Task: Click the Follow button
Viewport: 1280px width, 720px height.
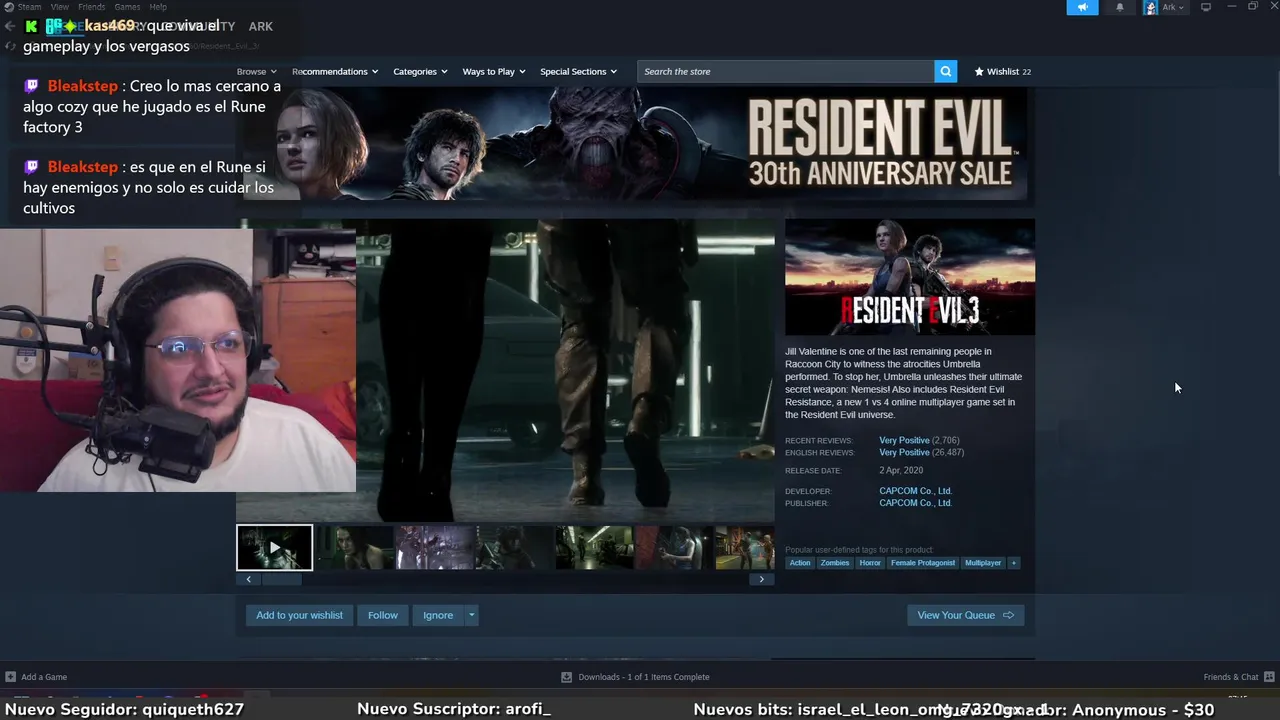Action: click(382, 615)
